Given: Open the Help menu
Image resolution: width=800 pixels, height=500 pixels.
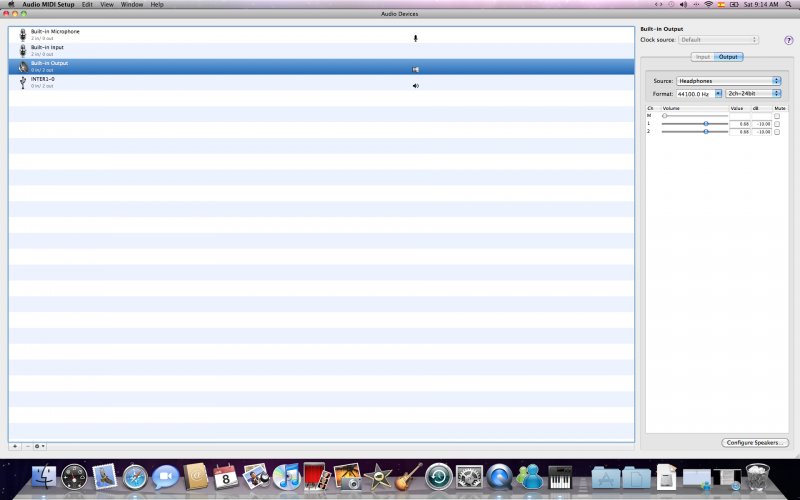Looking at the screenshot, I should tap(157, 5).
